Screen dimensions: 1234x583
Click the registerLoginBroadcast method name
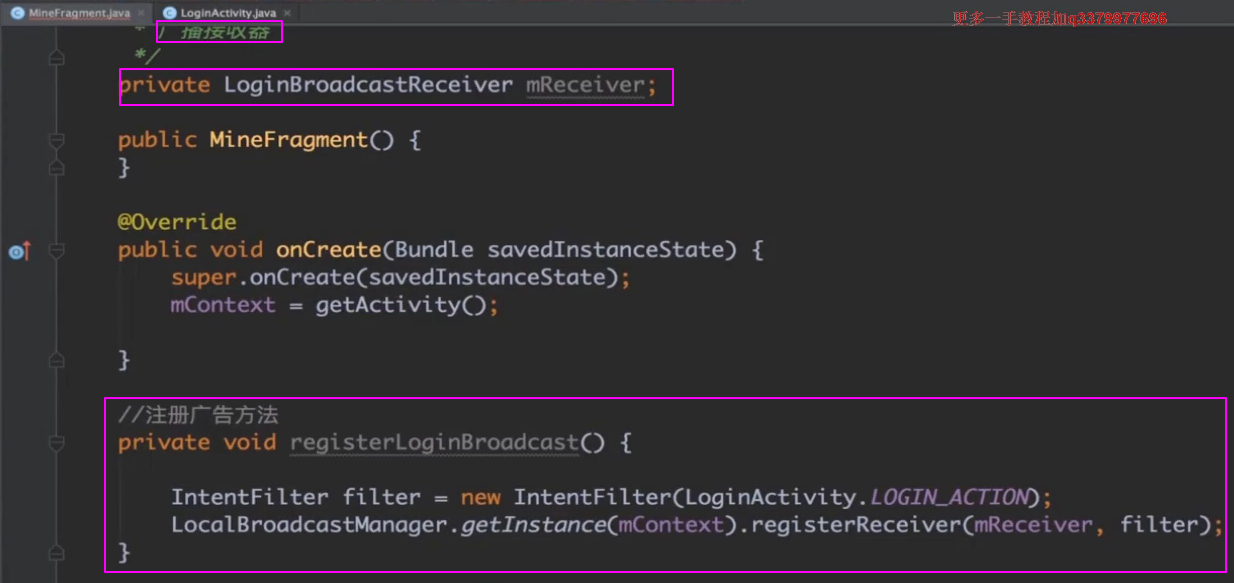pos(434,443)
